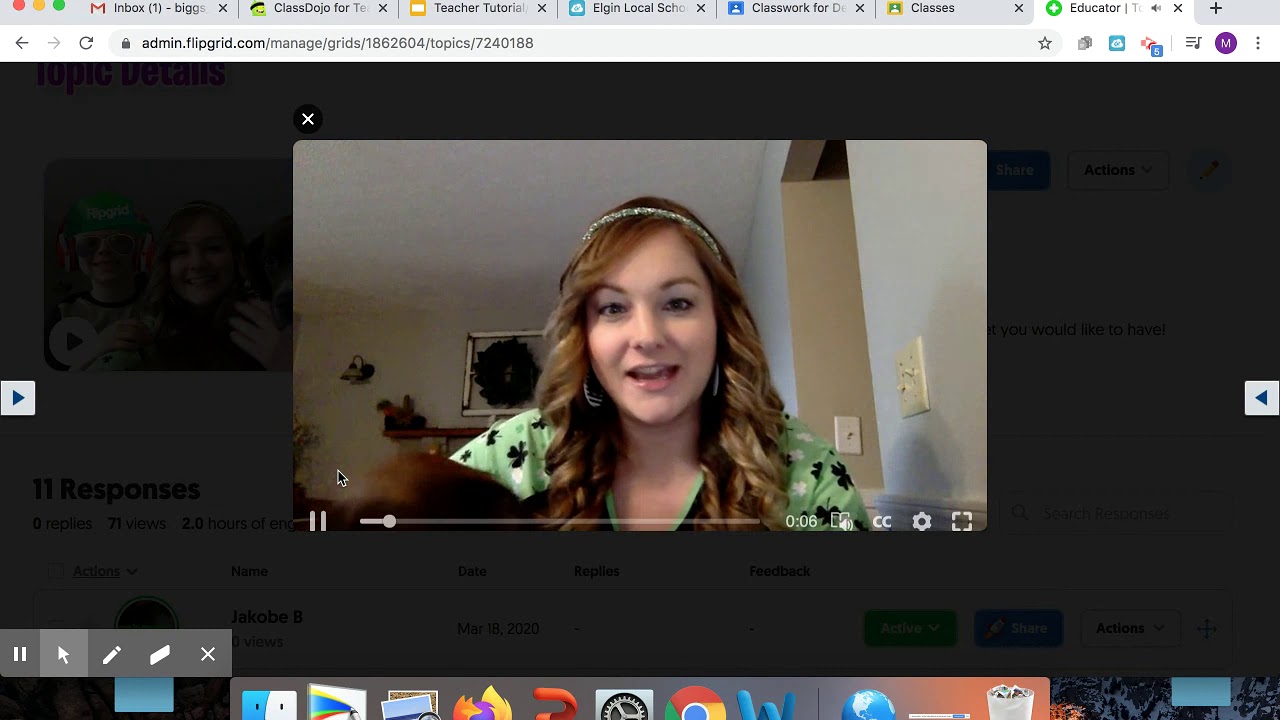The width and height of the screenshot is (1280, 720).
Task: Select the pen annotation tool
Action: pos(111,655)
